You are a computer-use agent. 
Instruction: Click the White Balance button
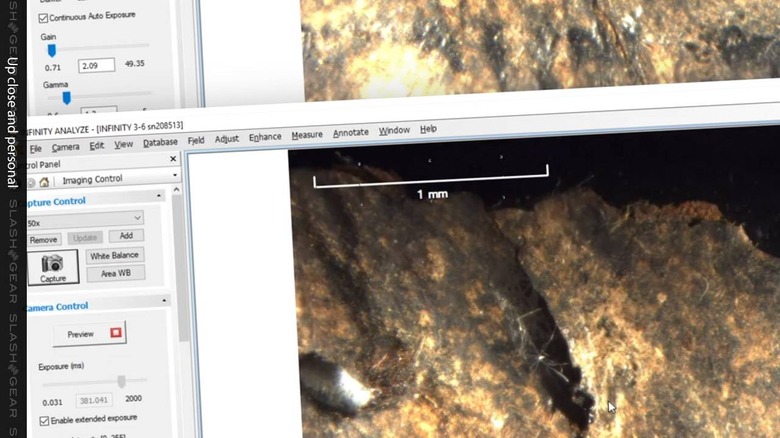pyautogui.click(x=115, y=255)
